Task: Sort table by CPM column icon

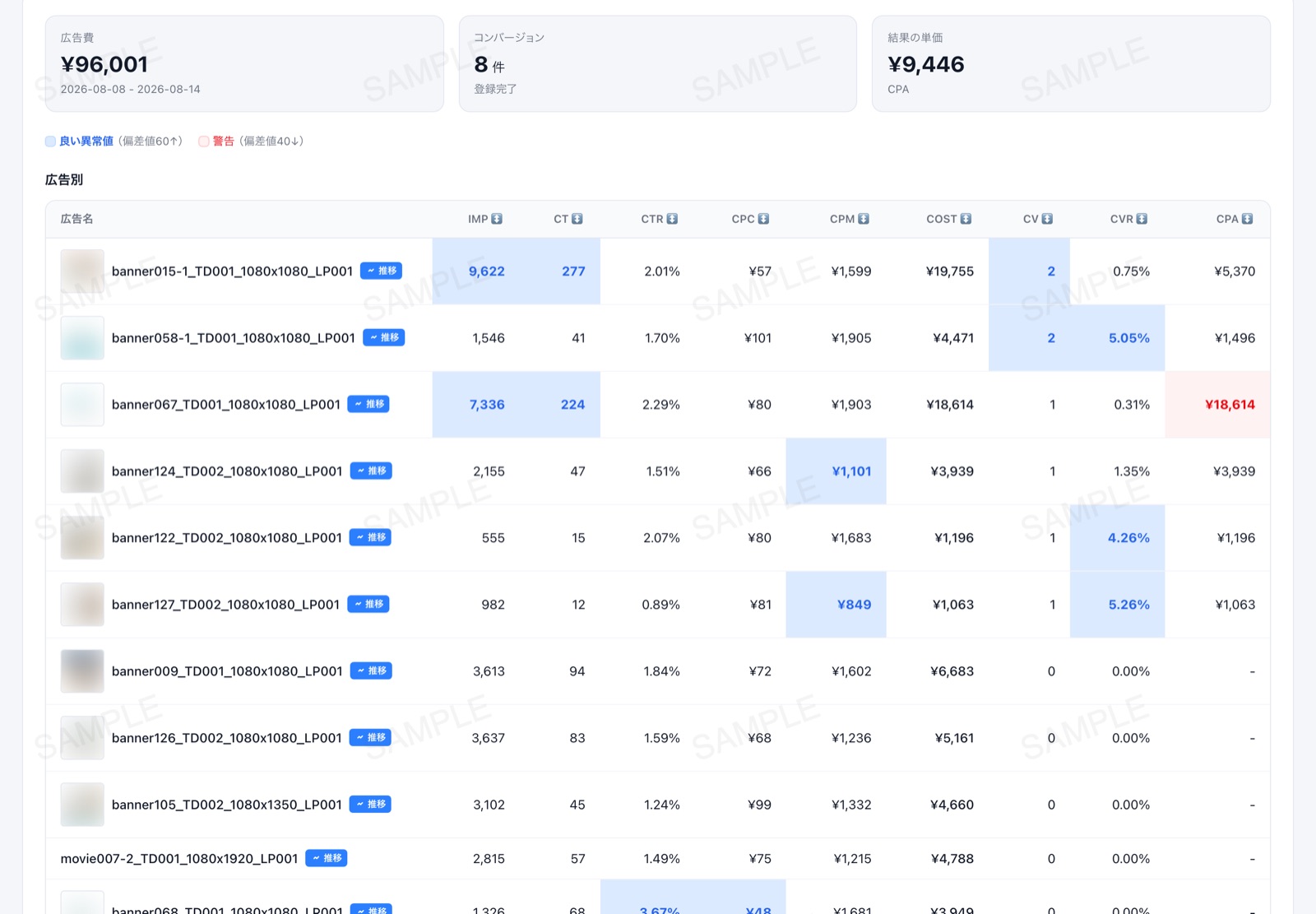Action: tap(864, 219)
